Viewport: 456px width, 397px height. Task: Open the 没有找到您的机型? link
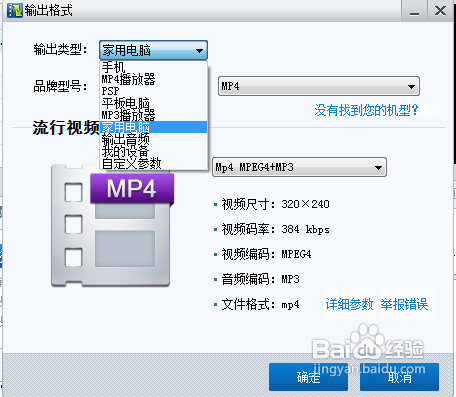pos(366,110)
